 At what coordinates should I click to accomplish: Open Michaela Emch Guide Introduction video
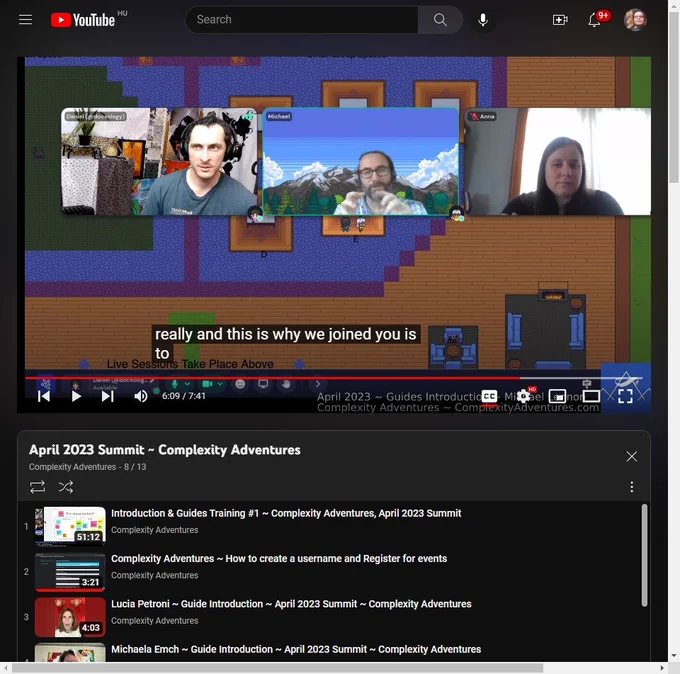coord(296,649)
